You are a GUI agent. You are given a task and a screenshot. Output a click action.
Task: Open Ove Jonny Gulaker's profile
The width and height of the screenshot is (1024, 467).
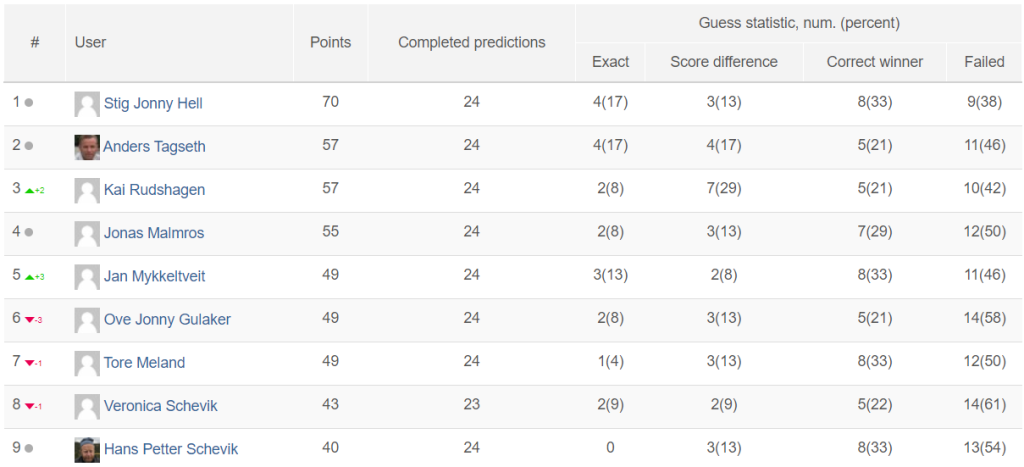[167, 319]
